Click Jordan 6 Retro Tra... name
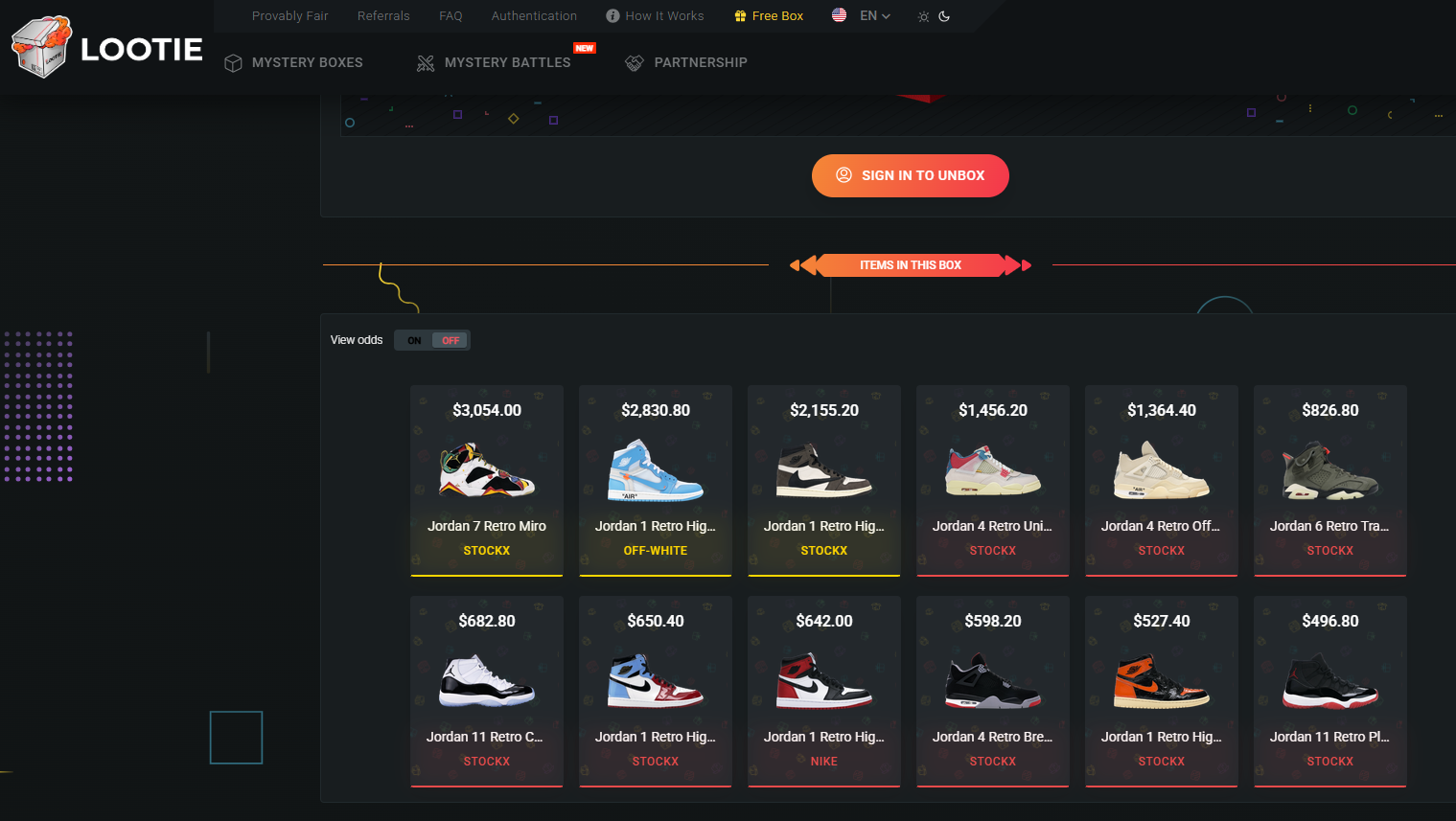1456x821 pixels. [1330, 526]
